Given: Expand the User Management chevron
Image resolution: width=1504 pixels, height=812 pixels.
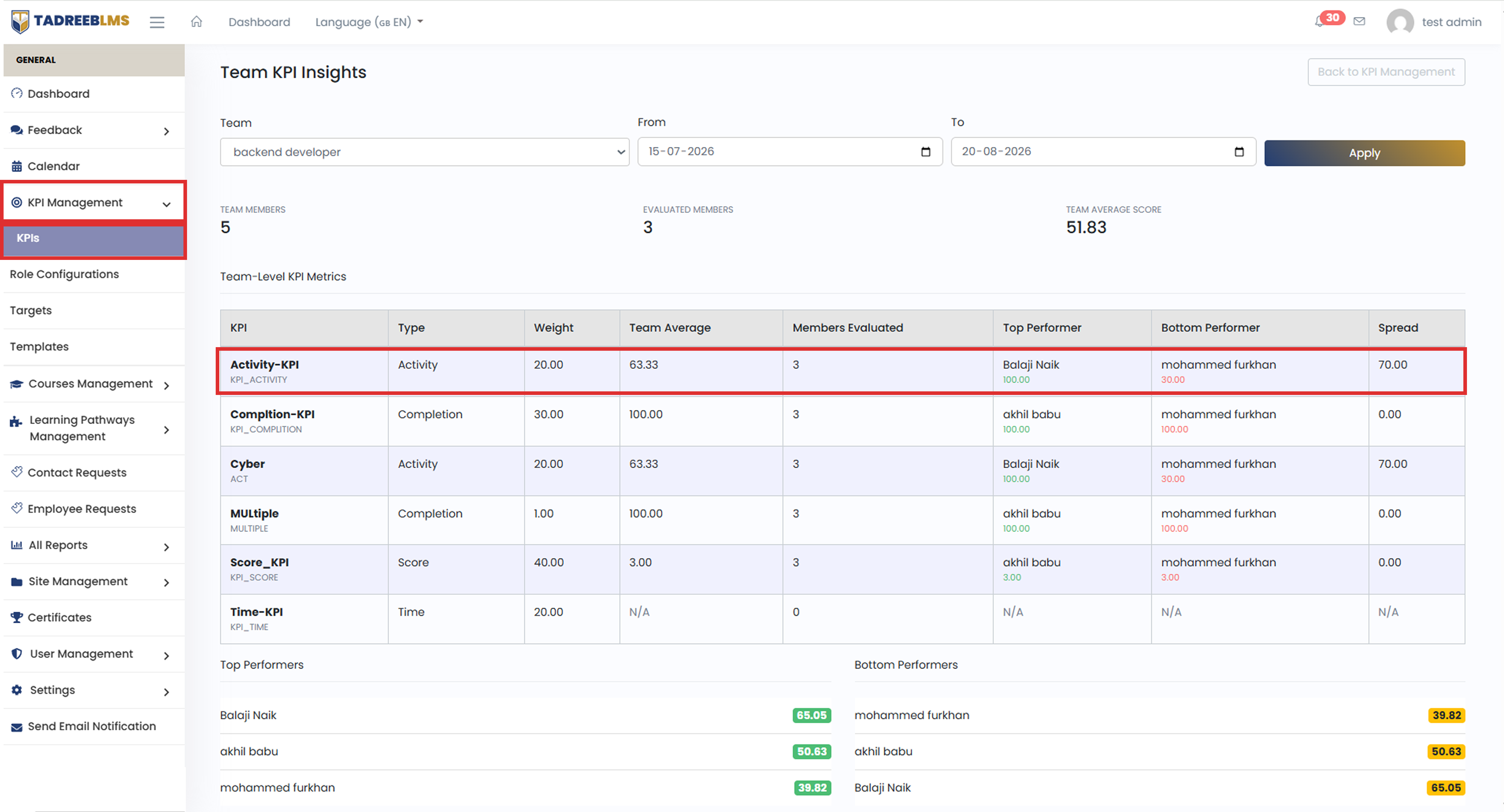Looking at the screenshot, I should click(x=166, y=655).
